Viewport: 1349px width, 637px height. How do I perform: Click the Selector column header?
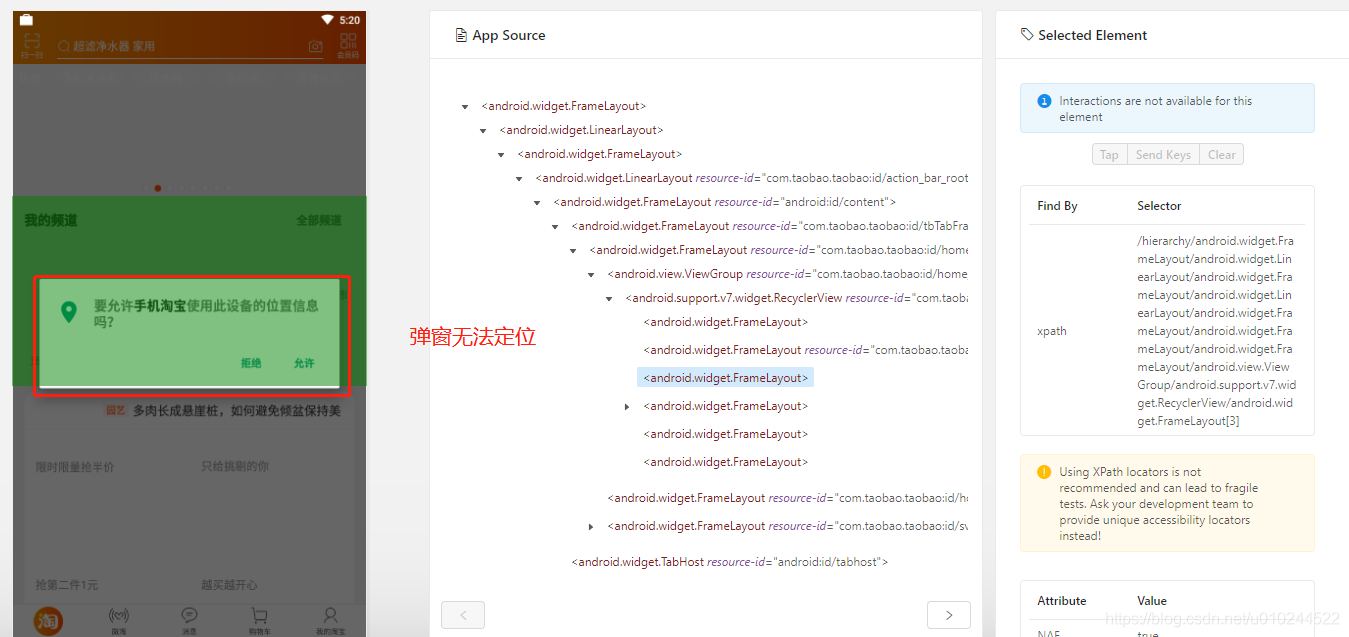[x=1159, y=206]
